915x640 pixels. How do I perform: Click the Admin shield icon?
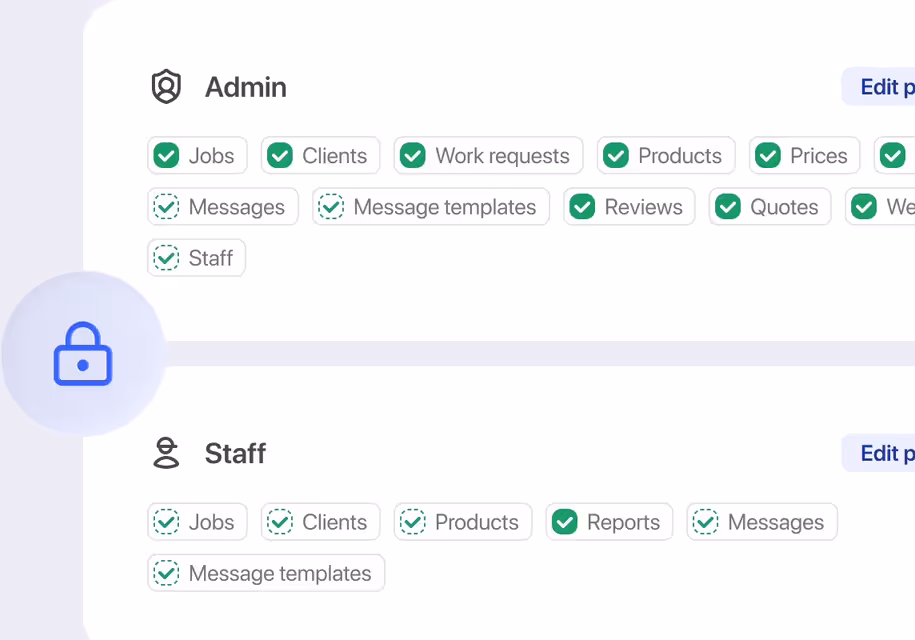(166, 87)
